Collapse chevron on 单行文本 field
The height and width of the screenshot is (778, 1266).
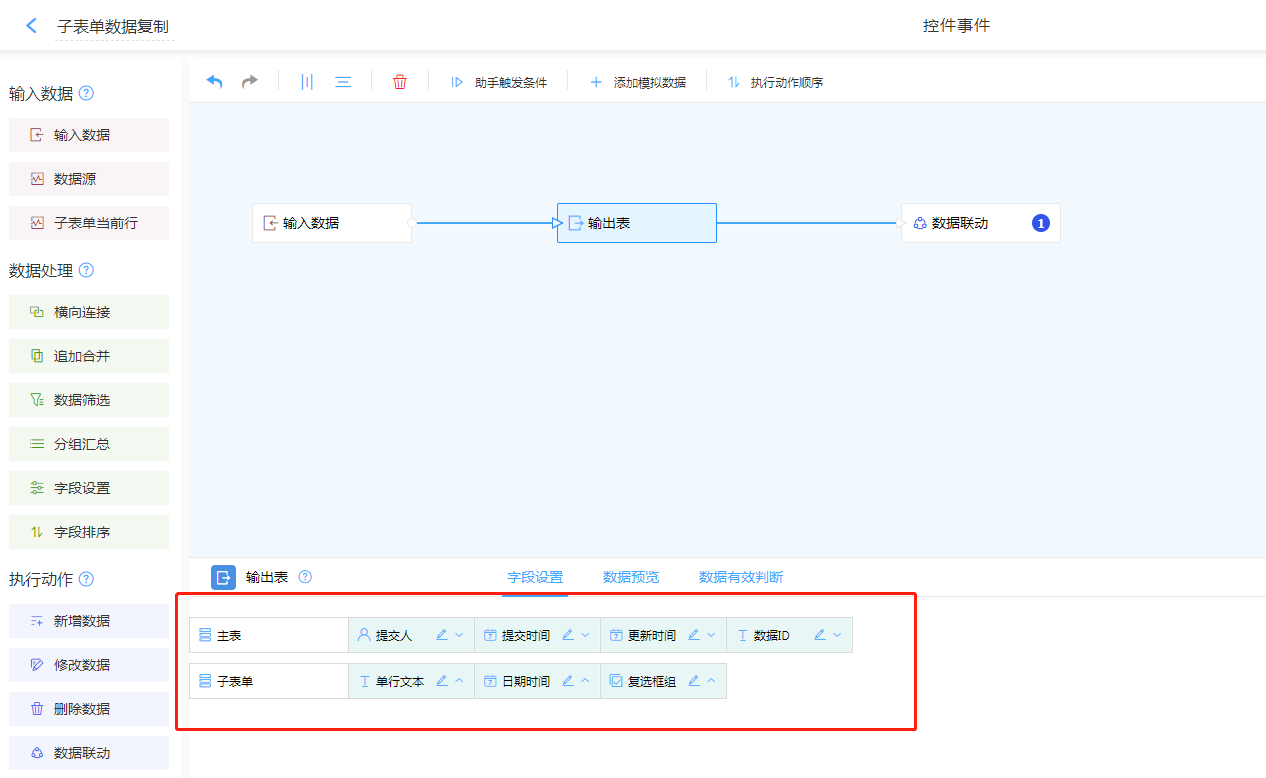459,681
